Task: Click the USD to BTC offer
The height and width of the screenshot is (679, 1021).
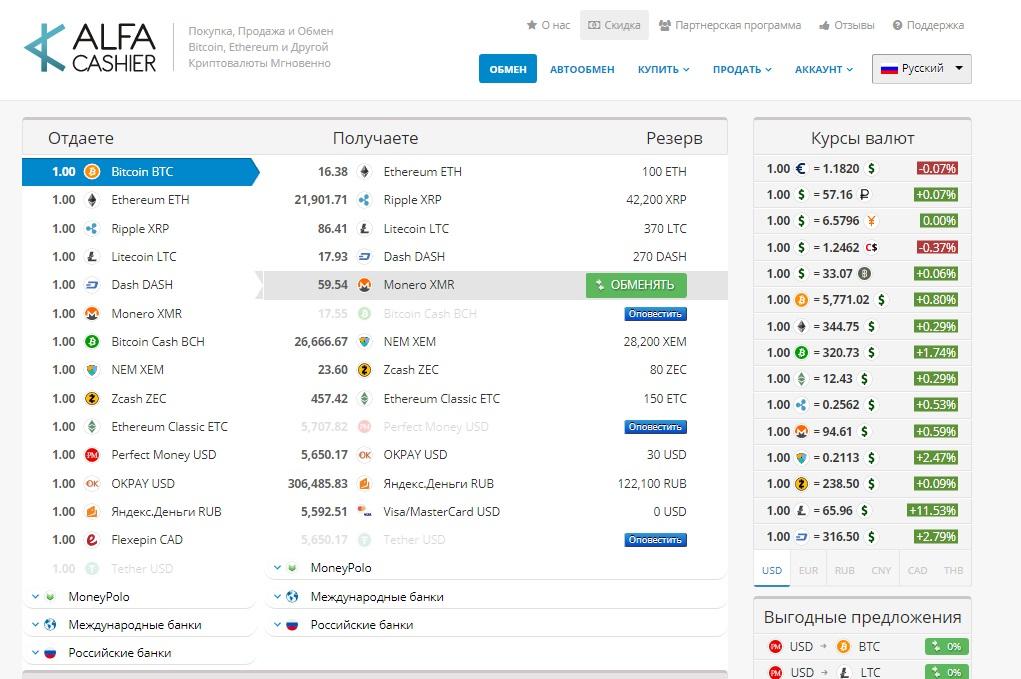Action: [x=862, y=646]
